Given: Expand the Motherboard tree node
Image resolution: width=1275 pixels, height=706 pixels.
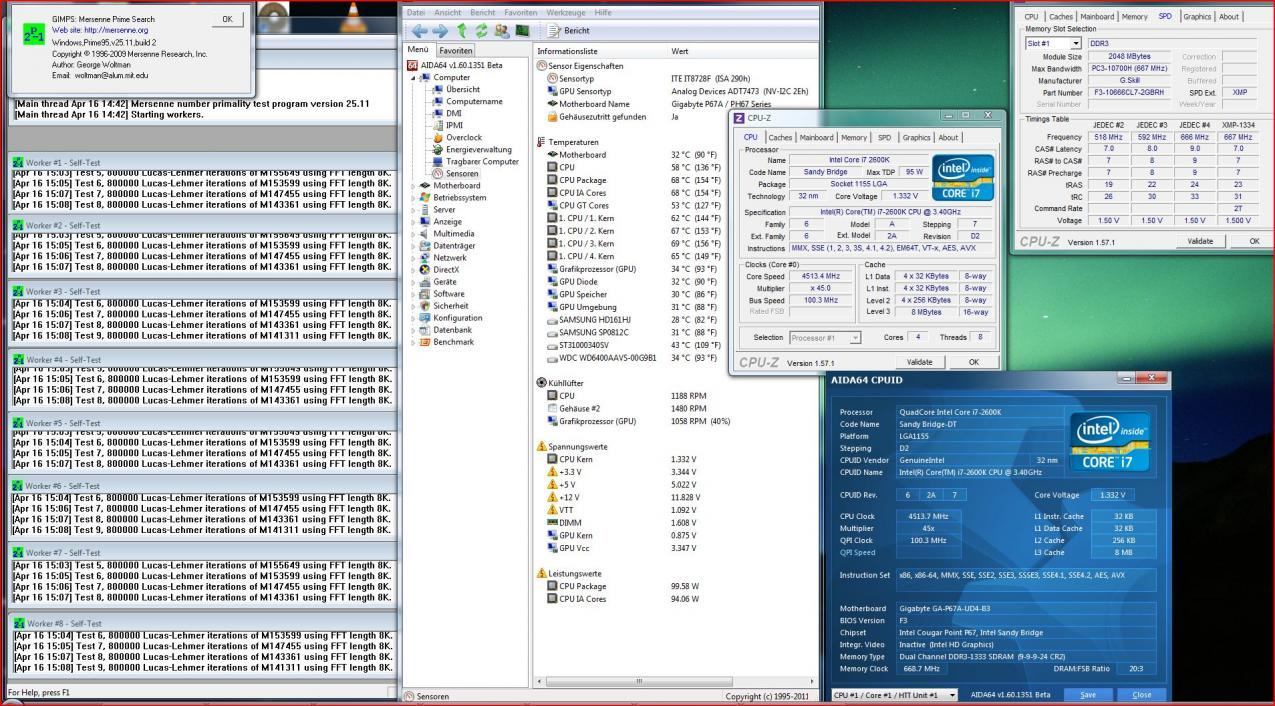Looking at the screenshot, I should coord(414,185).
